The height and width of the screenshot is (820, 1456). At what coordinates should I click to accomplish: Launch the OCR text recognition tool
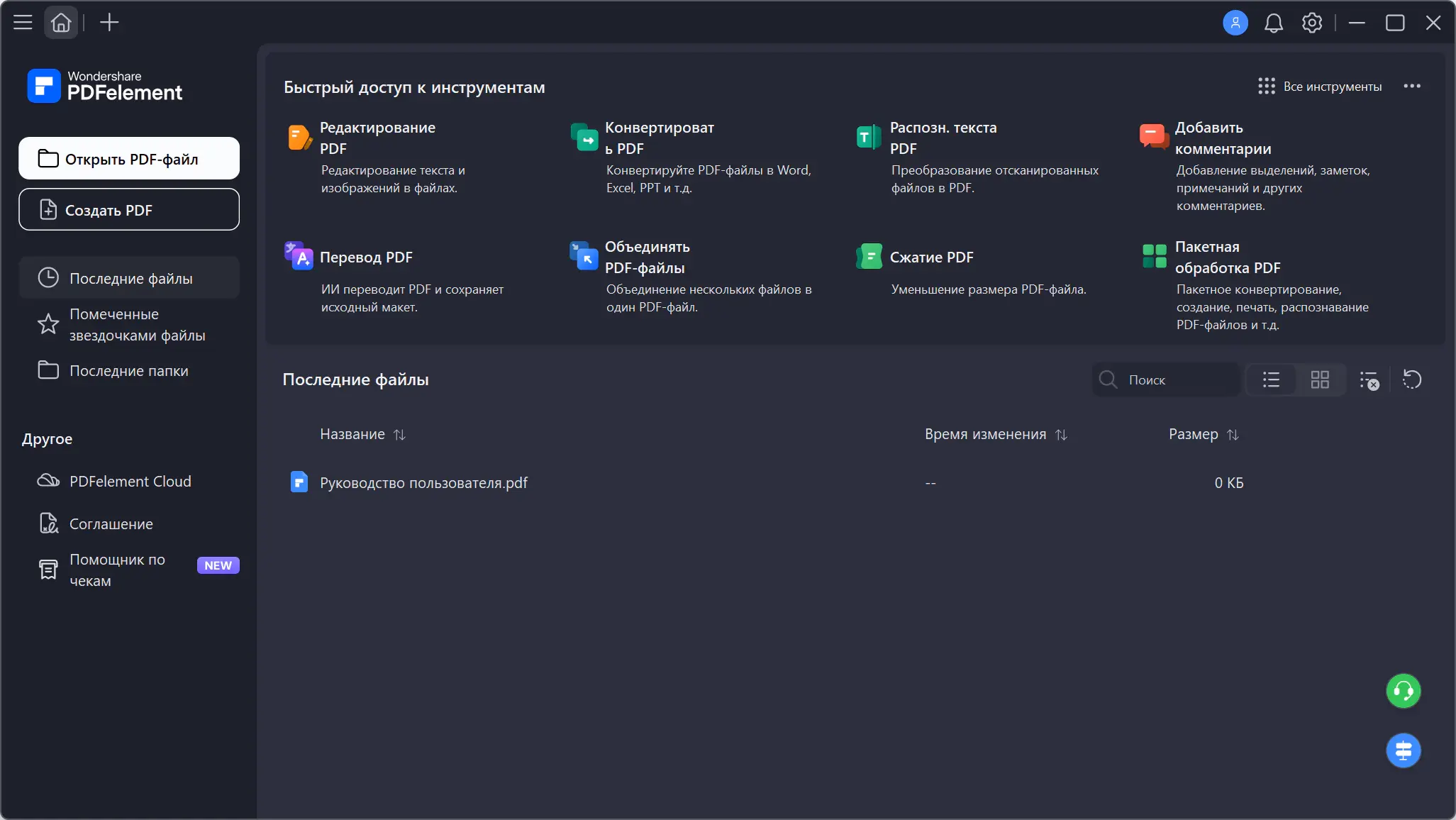869,137
